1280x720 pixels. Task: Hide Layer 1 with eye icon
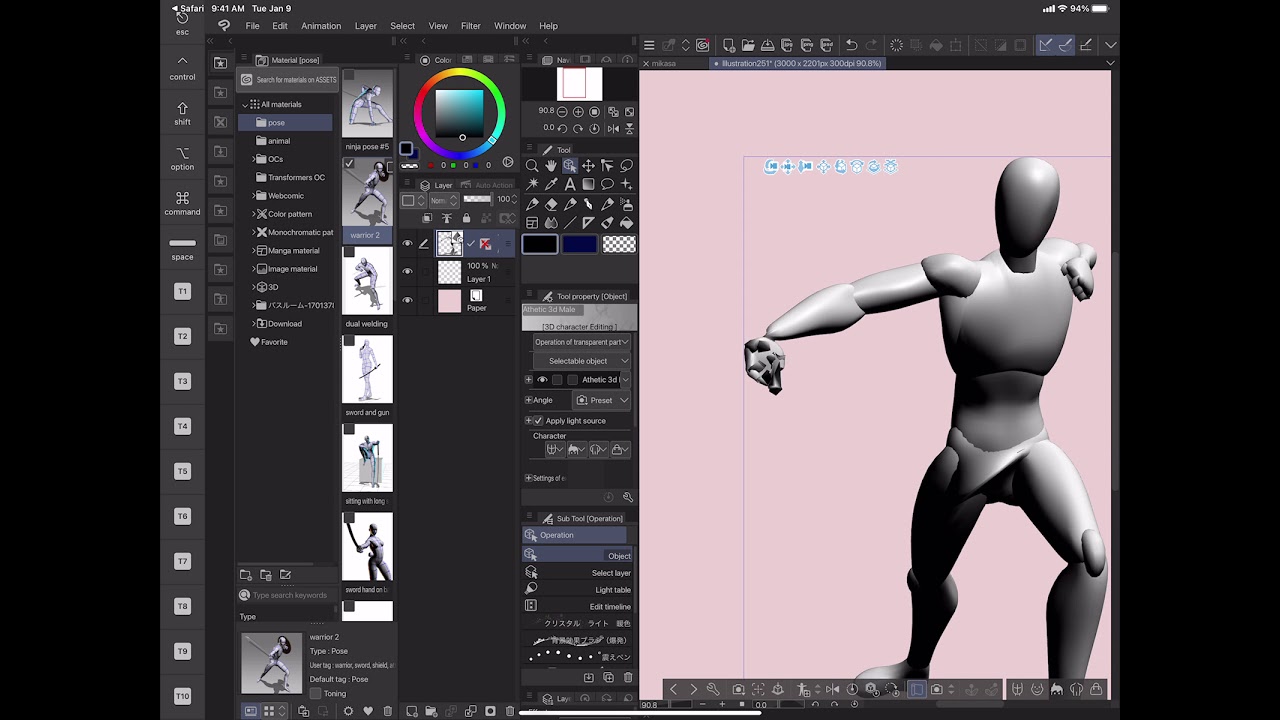point(407,271)
